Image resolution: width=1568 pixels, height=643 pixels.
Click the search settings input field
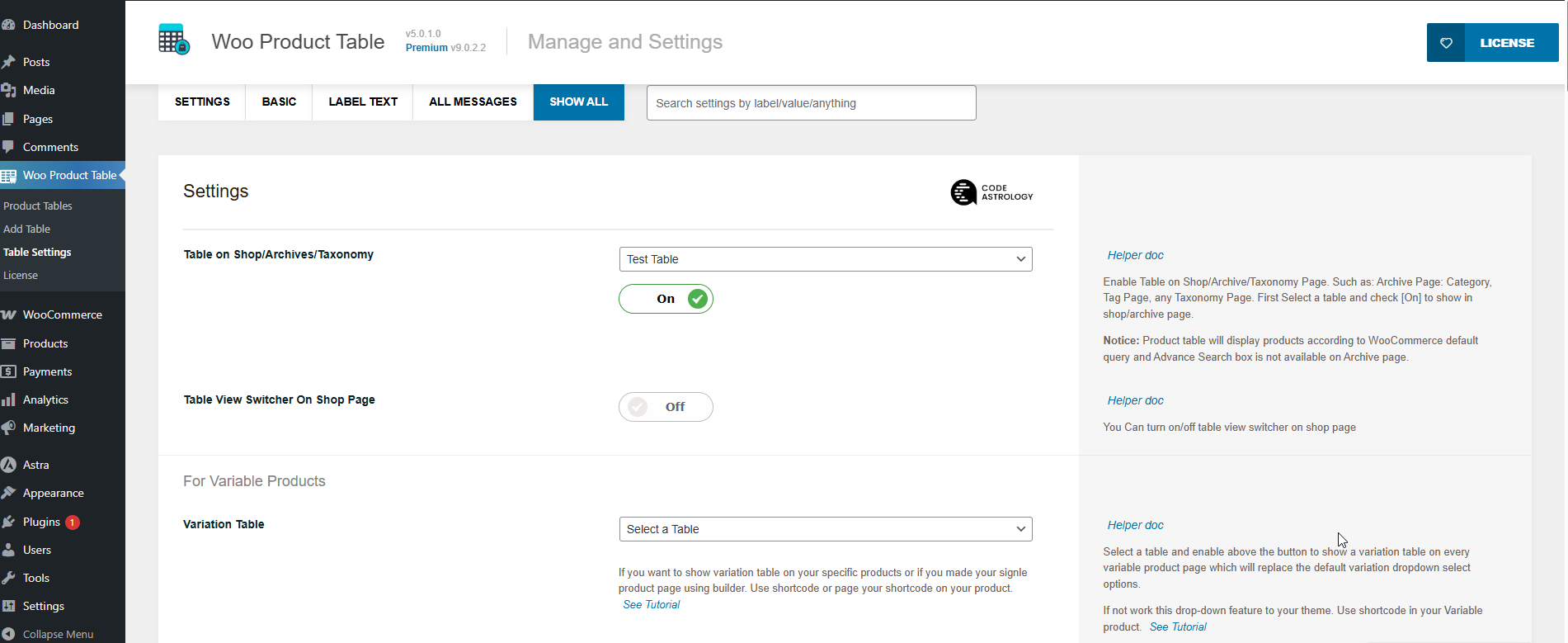click(x=812, y=103)
